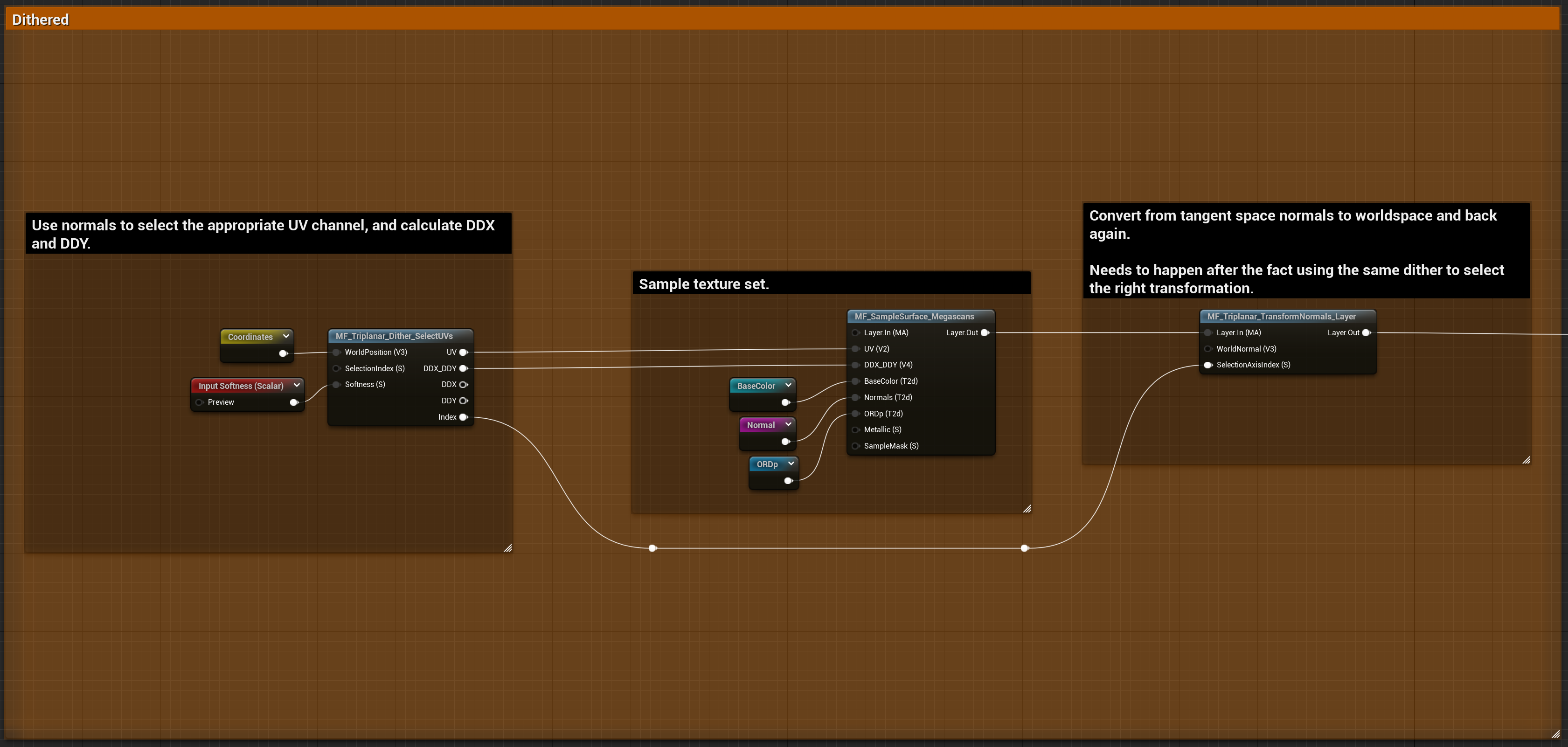Click the Normals (T2d) input pin
The image size is (1568, 747).
(x=855, y=398)
